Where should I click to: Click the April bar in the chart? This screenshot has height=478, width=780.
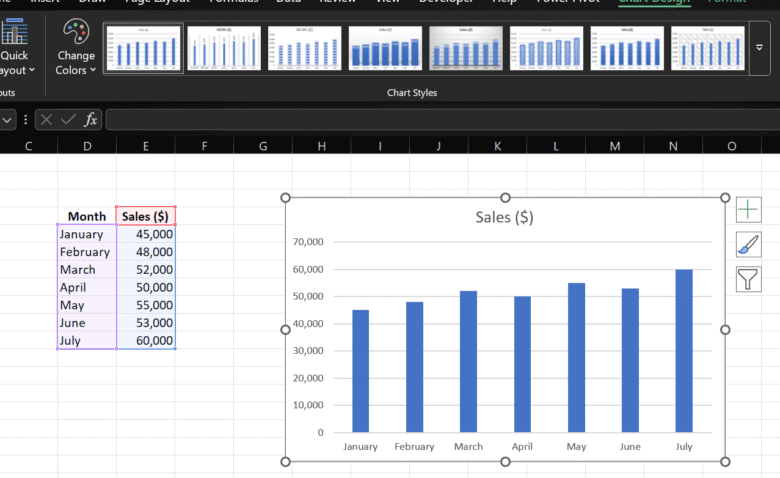pyautogui.click(x=522, y=364)
